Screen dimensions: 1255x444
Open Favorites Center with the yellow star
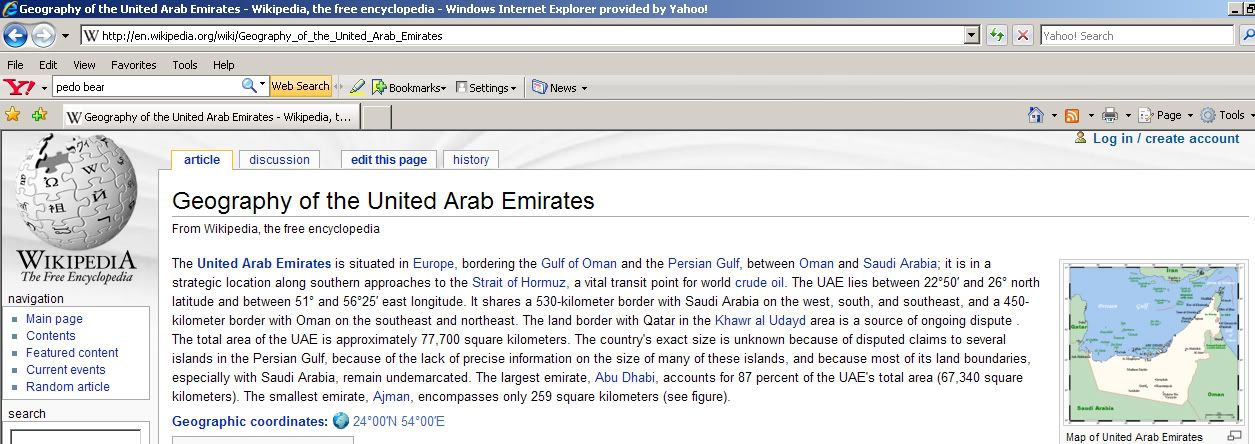(x=13, y=115)
